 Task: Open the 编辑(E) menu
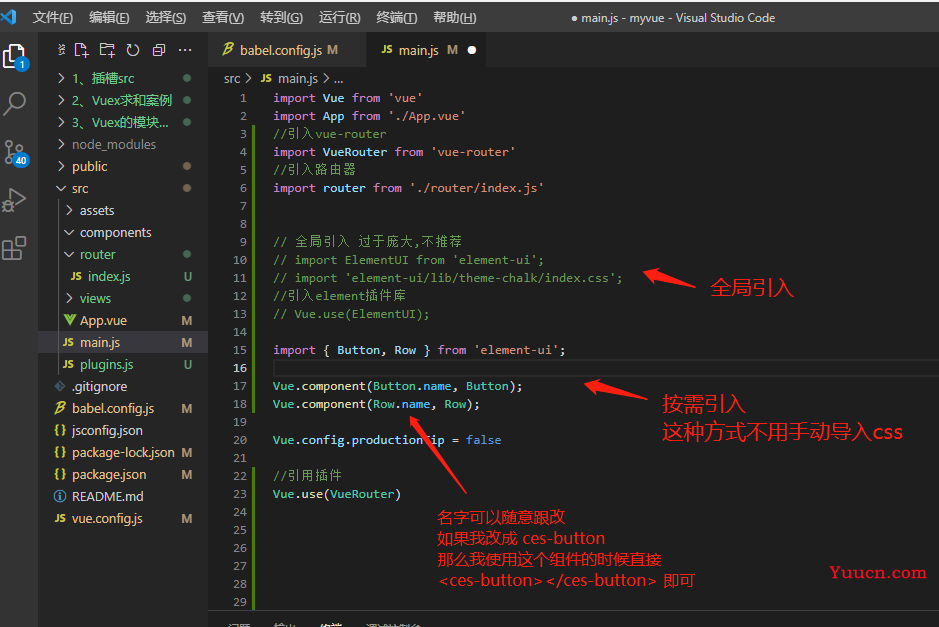(109, 17)
